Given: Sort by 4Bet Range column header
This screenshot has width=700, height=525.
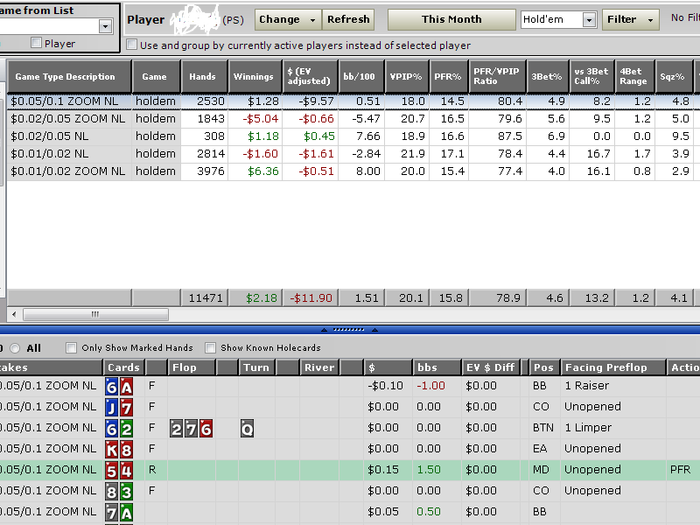Looking at the screenshot, I should (634, 77).
